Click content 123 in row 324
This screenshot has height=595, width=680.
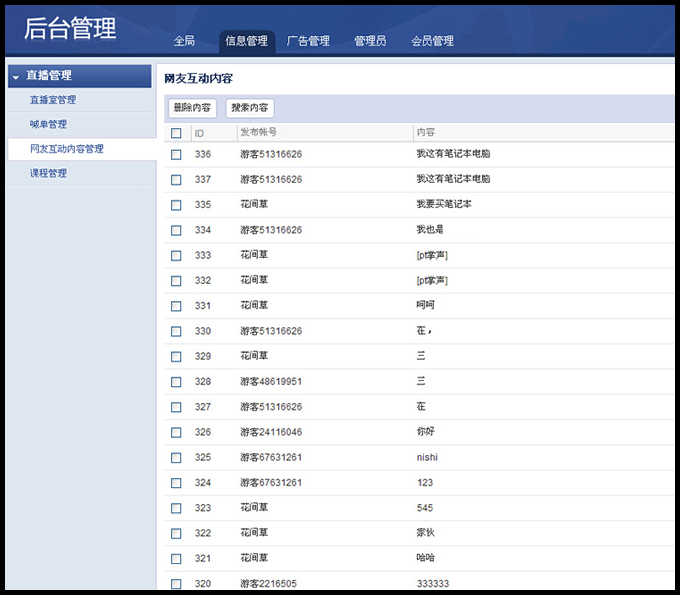(x=425, y=483)
